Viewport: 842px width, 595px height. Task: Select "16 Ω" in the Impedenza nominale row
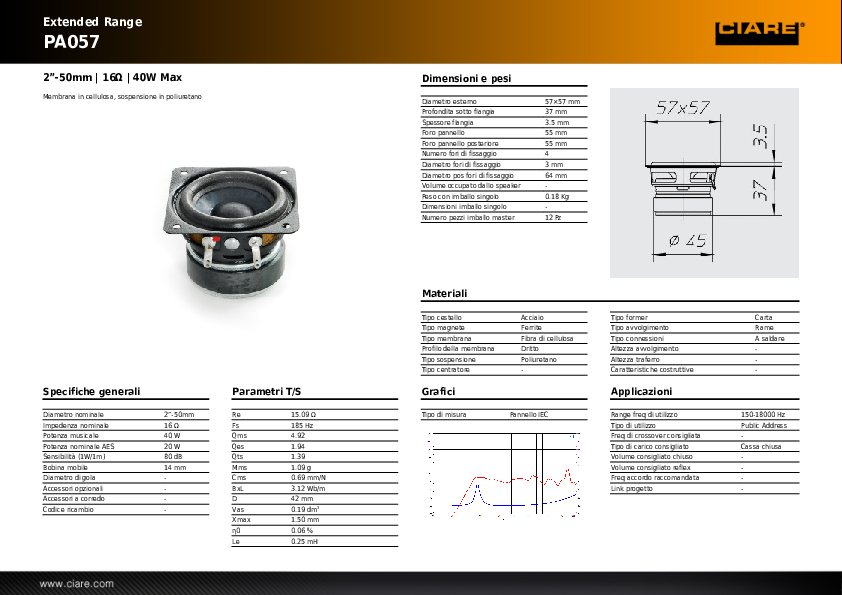click(x=171, y=425)
